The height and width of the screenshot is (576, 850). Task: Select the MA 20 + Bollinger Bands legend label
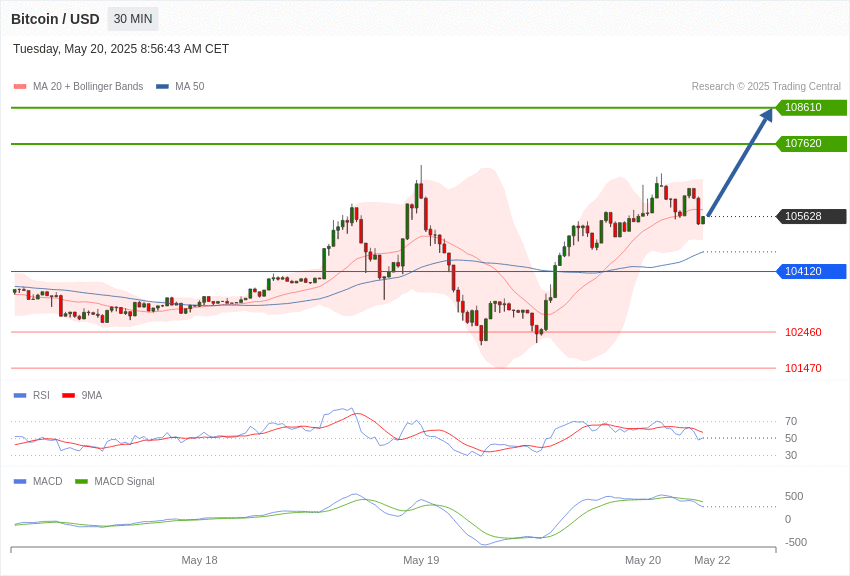coord(88,86)
